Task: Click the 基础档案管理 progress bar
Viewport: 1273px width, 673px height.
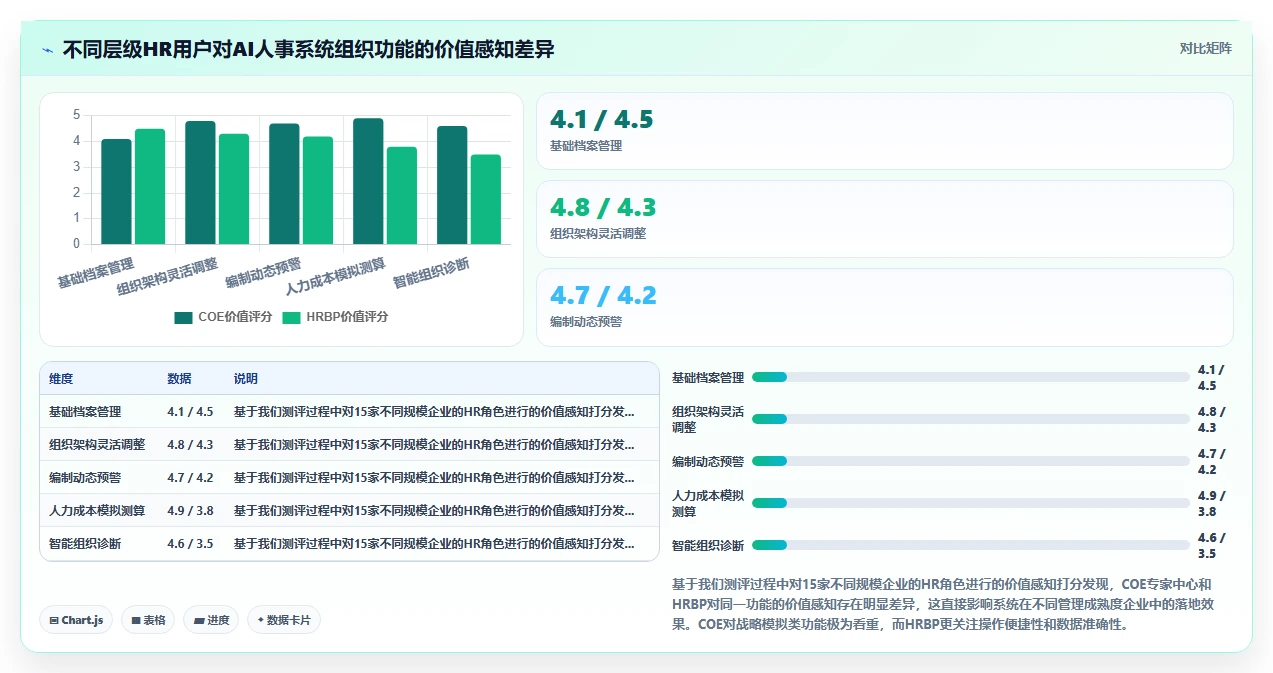Action: (x=970, y=377)
